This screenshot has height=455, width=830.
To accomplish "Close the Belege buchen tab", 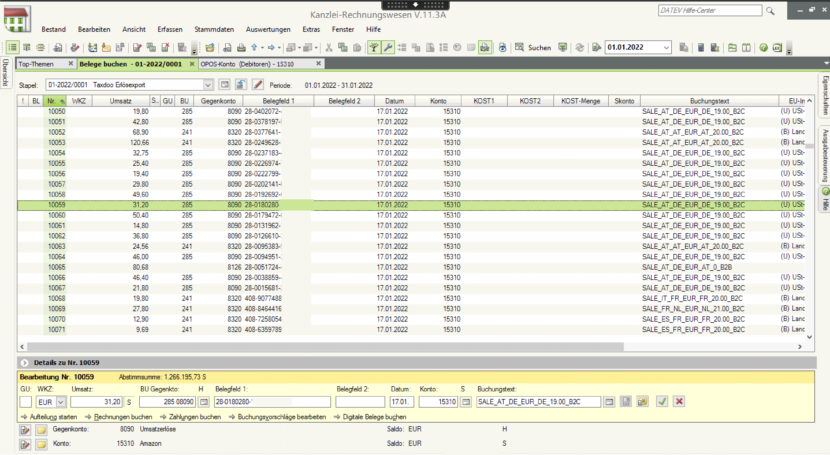I will pyautogui.click(x=192, y=64).
